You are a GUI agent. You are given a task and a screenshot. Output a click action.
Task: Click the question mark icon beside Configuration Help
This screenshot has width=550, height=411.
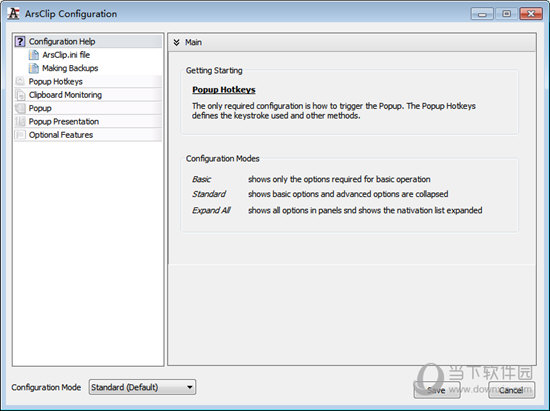click(20, 41)
